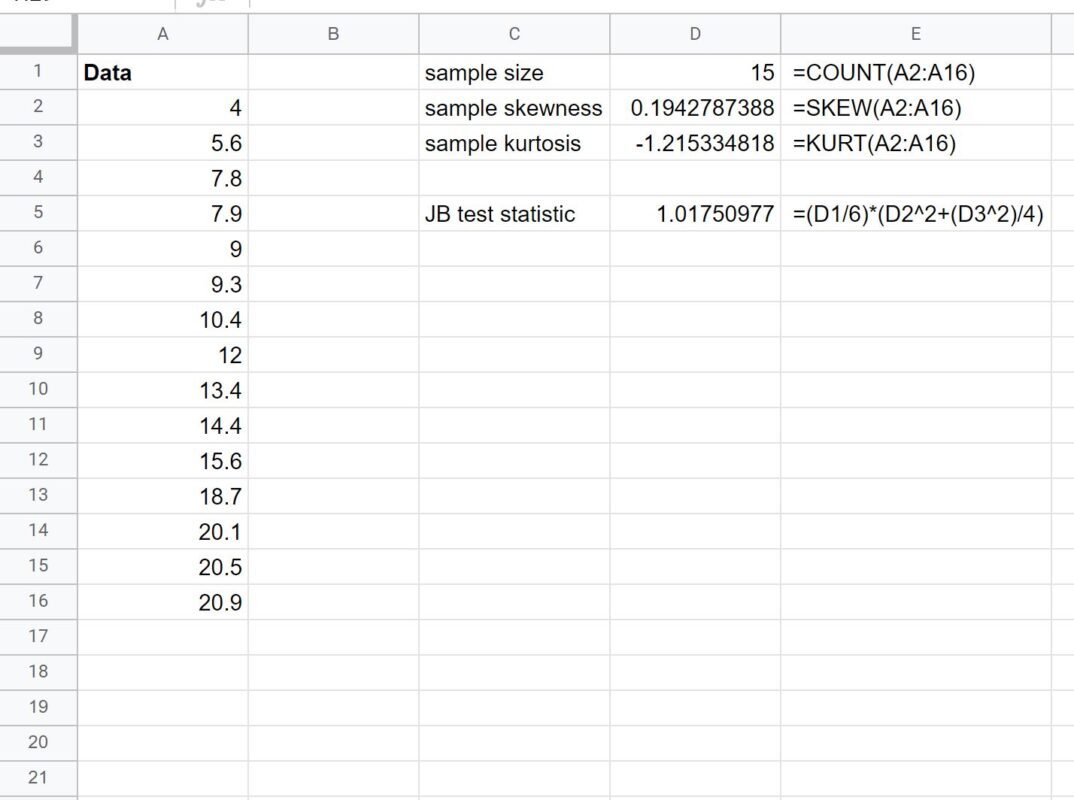The image size is (1074, 800).
Task: Select column D header
Action: point(695,34)
